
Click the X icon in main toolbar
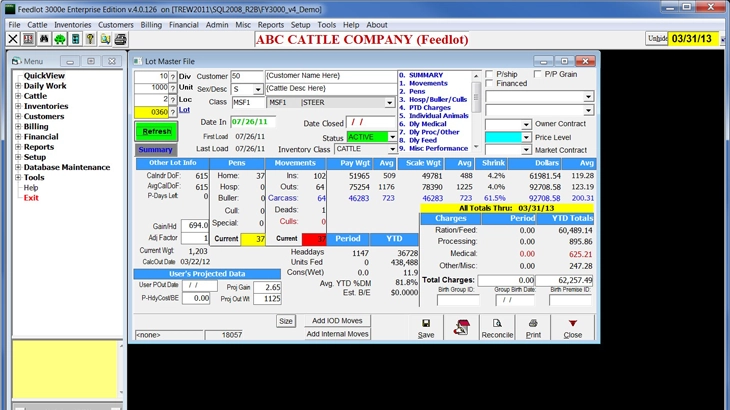pos(13,39)
